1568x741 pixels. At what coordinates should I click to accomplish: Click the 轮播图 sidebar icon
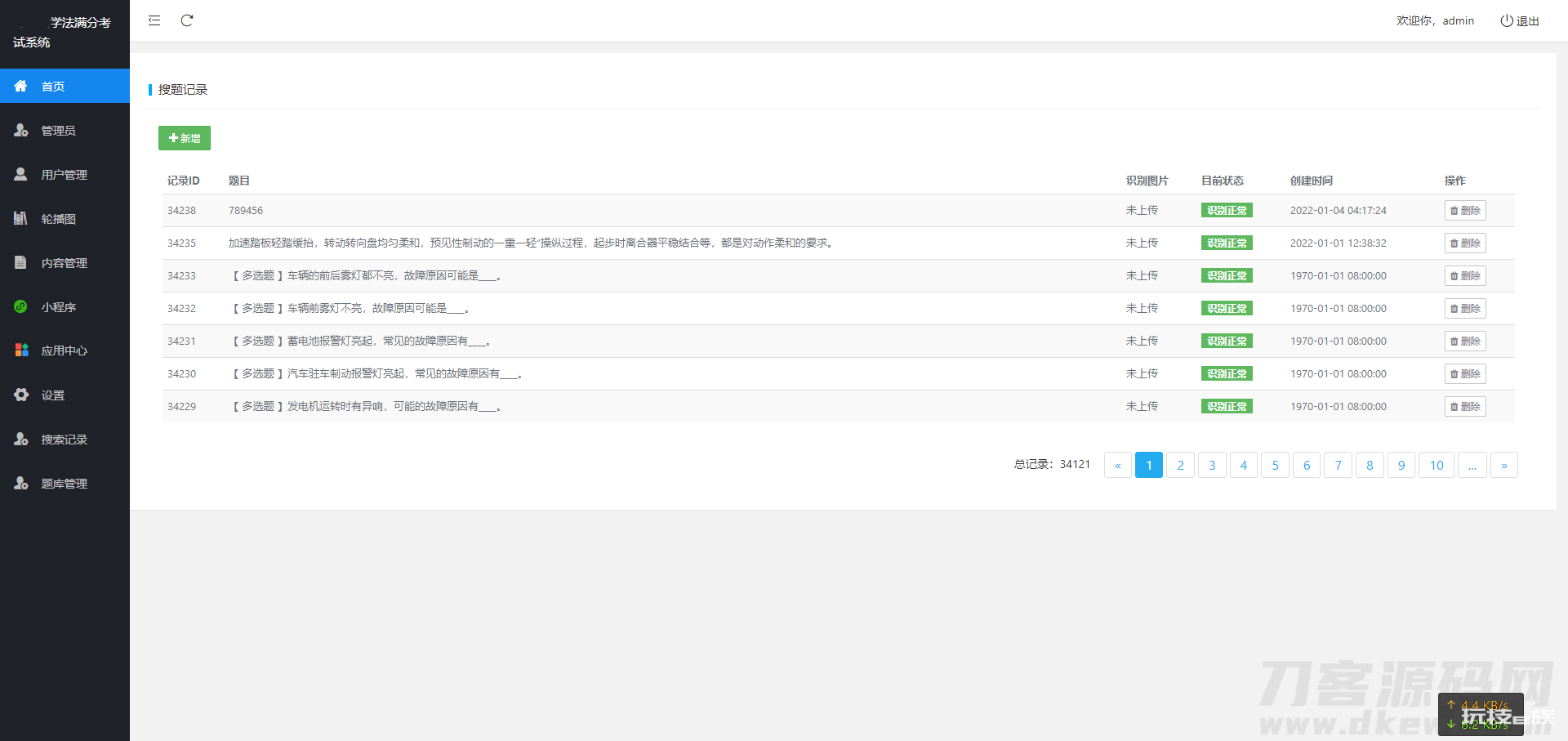pos(20,218)
